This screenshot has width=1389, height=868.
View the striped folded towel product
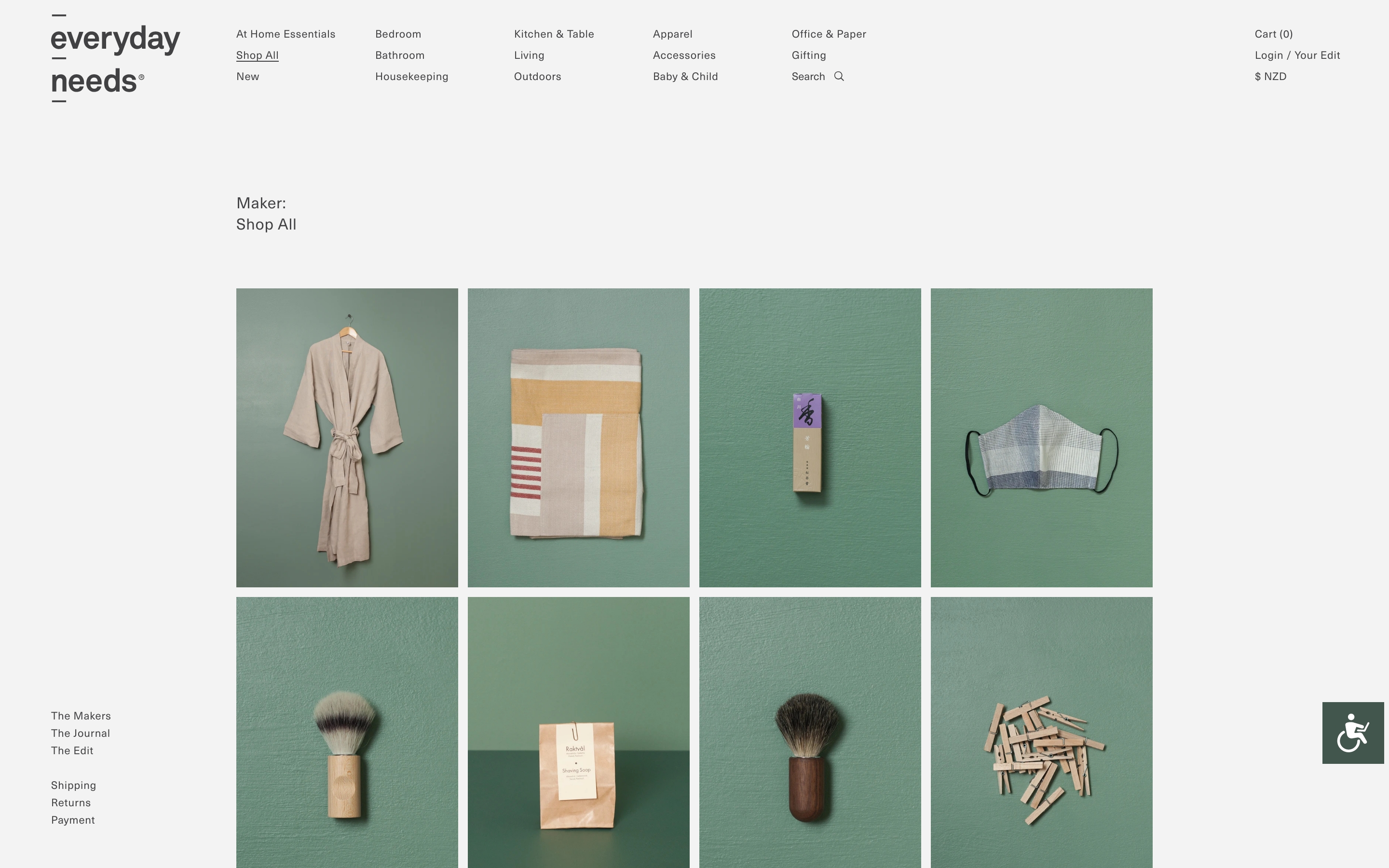pos(578,437)
